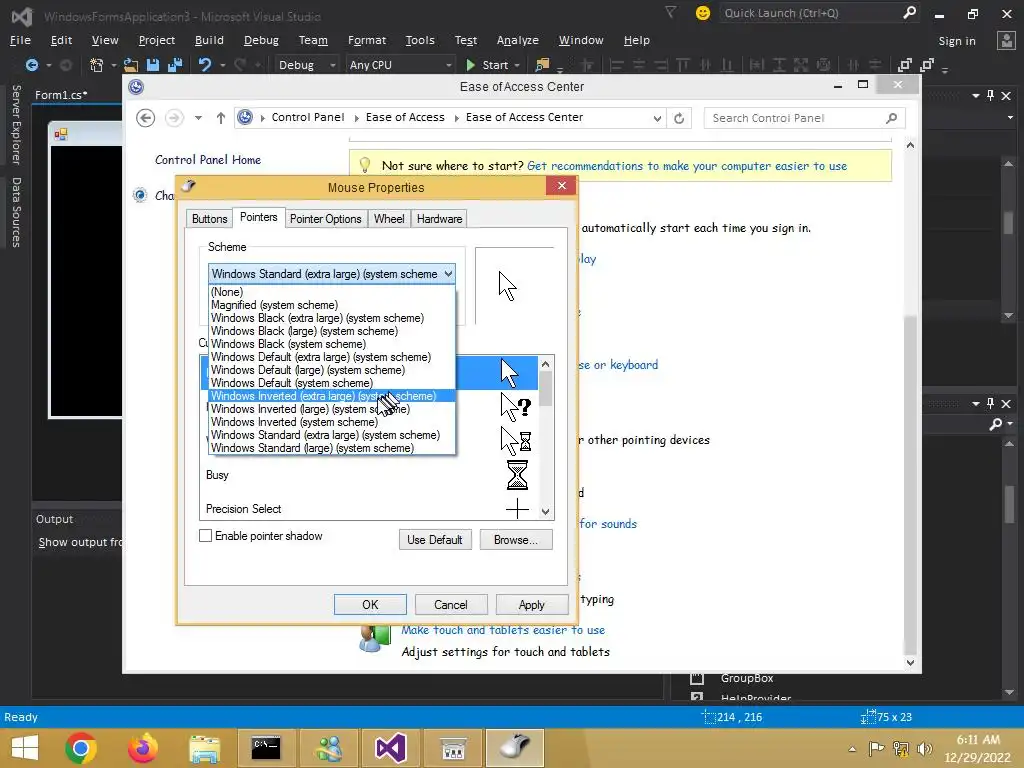
Task: Click the volume speaker tray icon
Action: (x=924, y=748)
